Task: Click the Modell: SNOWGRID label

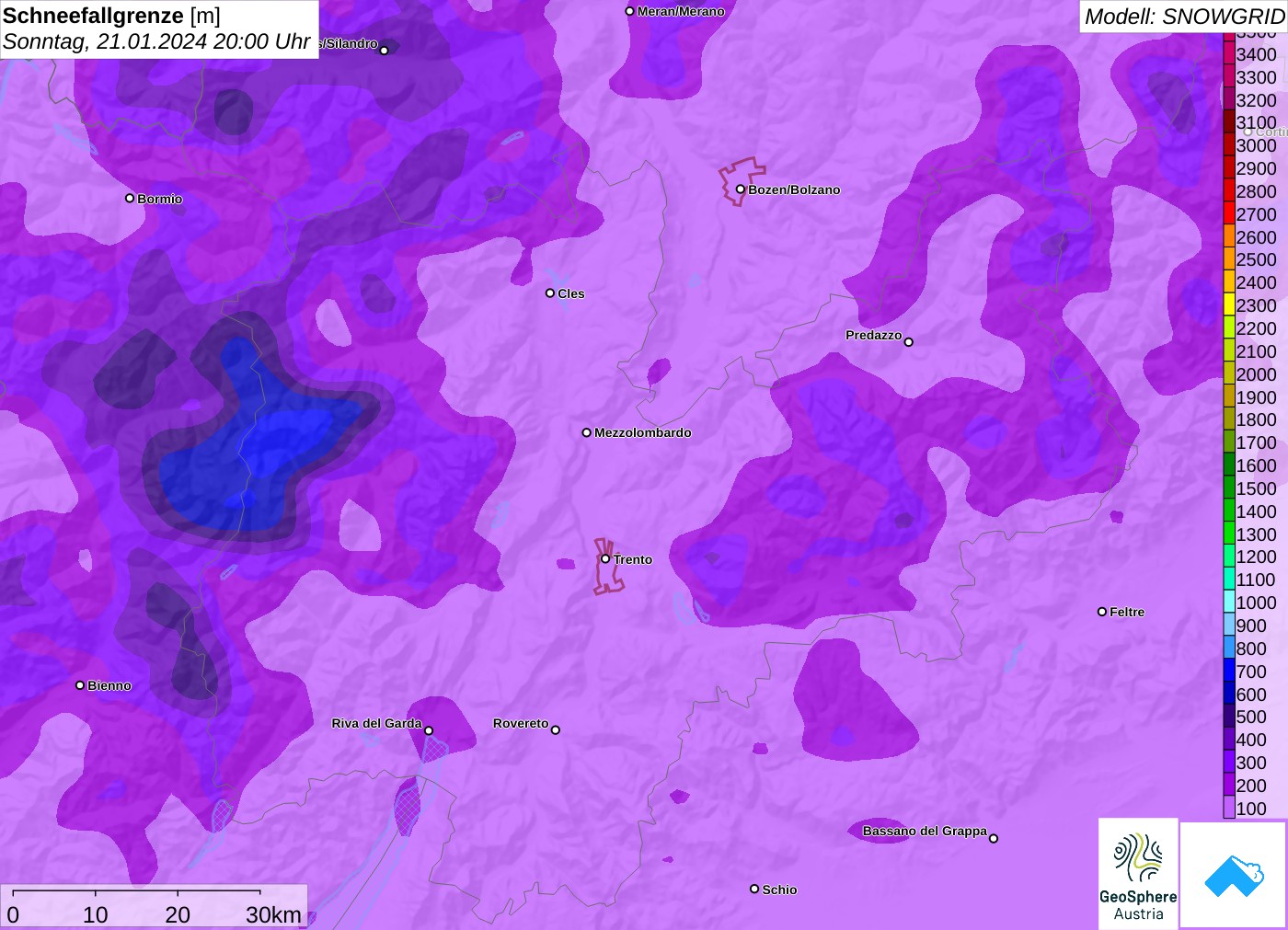Action: (x=1185, y=17)
